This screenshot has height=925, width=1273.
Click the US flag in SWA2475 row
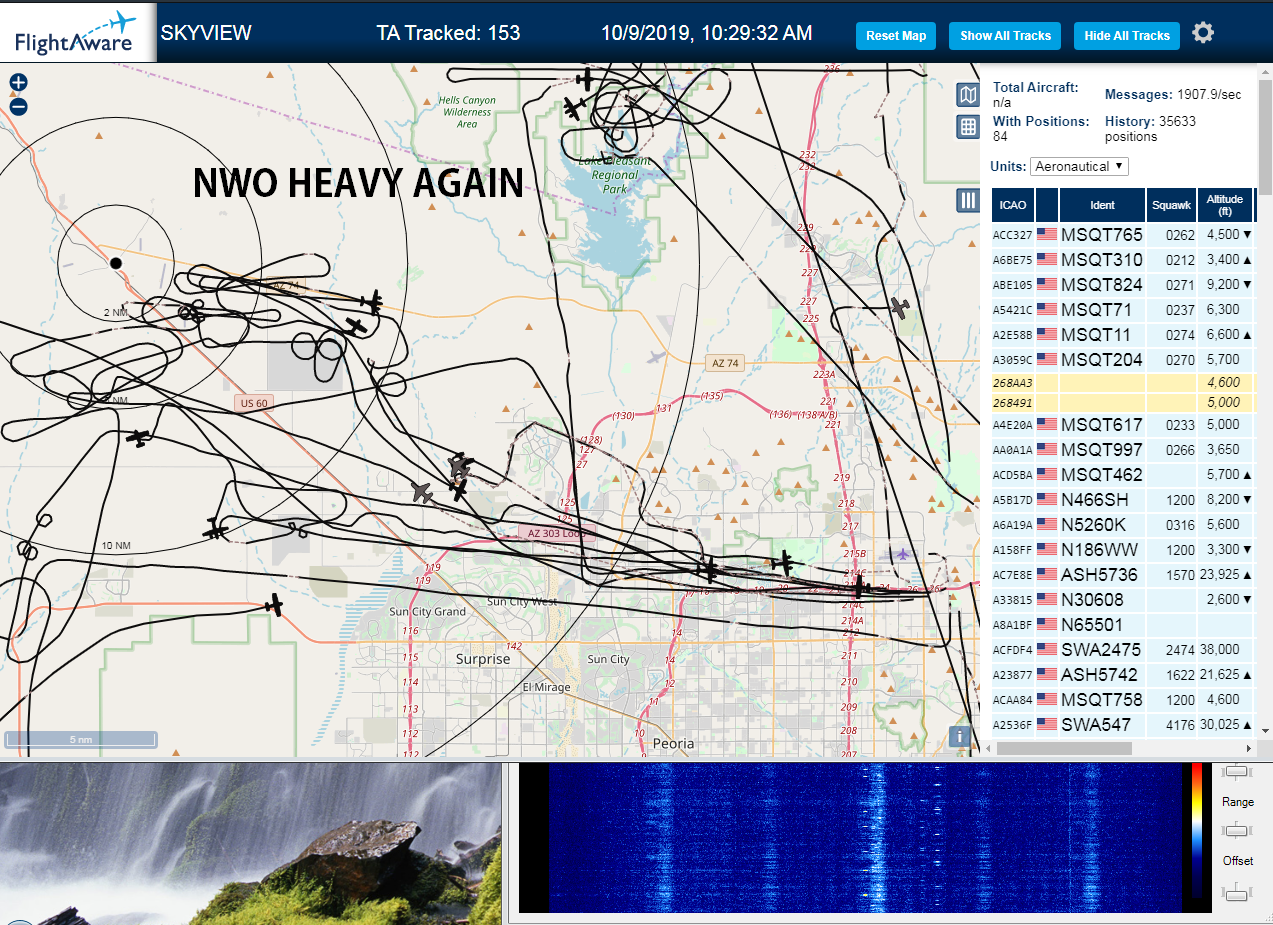click(x=1047, y=650)
